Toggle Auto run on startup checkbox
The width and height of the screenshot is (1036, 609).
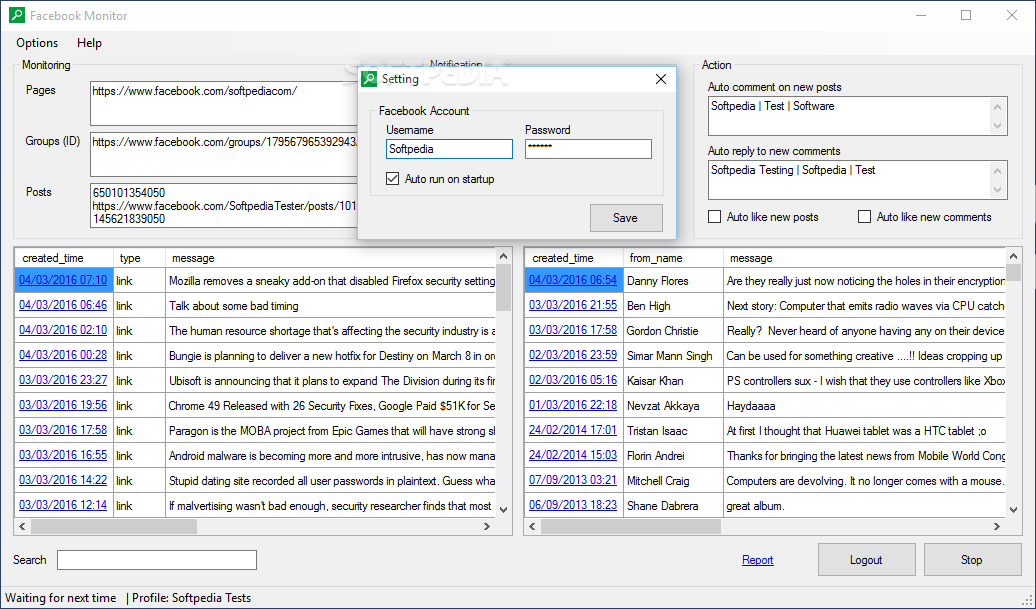tap(392, 178)
